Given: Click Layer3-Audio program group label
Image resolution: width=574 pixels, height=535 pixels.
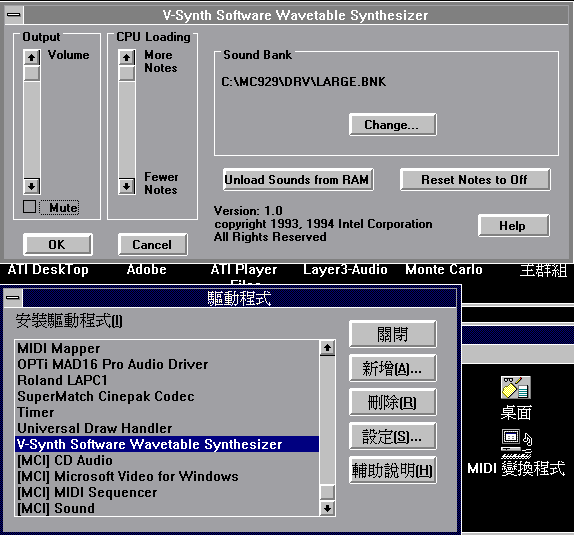Looking at the screenshot, I should (x=345, y=270).
